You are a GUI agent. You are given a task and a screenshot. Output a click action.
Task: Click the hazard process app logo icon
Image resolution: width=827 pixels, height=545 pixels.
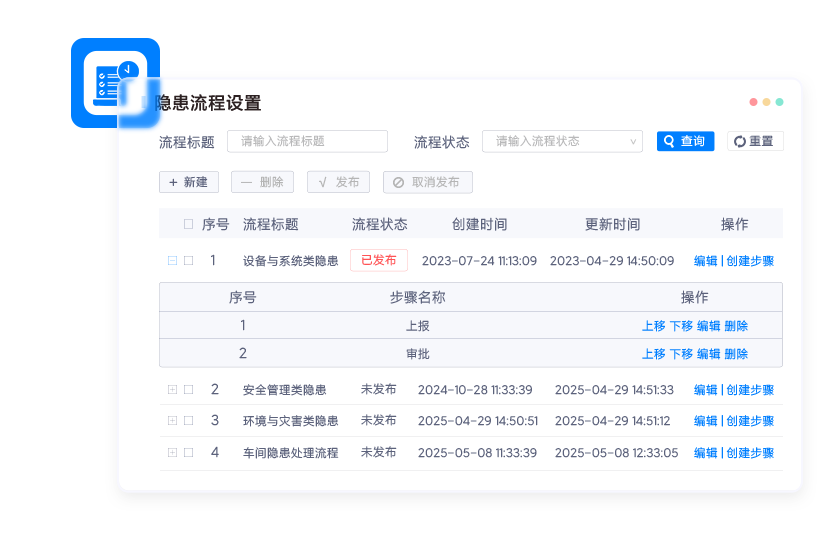[115, 83]
